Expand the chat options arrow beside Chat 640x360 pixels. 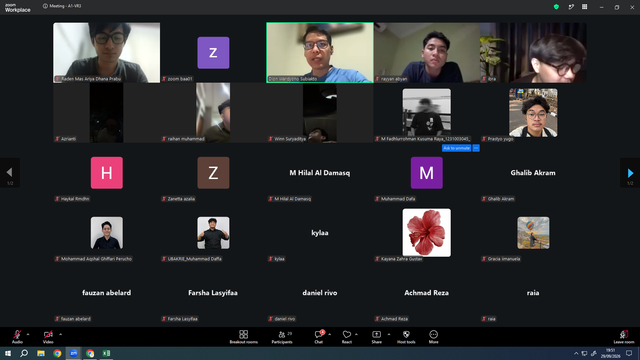pos(329,334)
